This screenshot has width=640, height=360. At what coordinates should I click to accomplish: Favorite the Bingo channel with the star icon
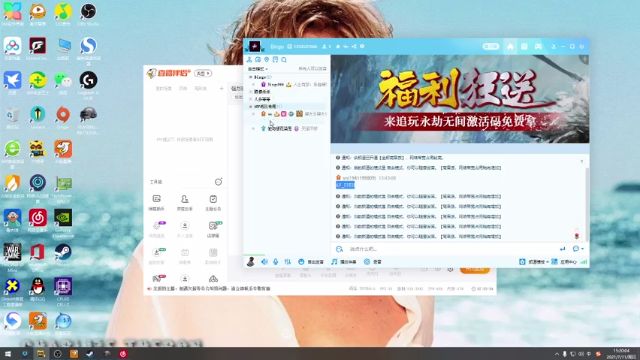click(x=338, y=47)
